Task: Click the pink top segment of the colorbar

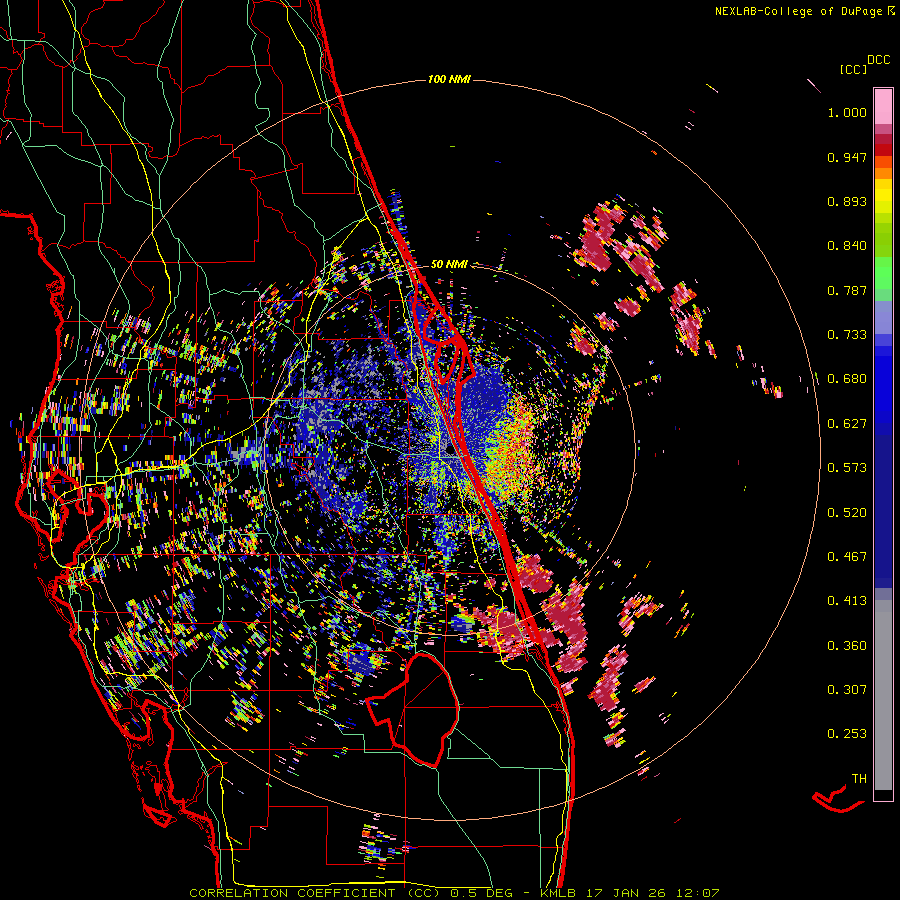Action: pos(883,106)
